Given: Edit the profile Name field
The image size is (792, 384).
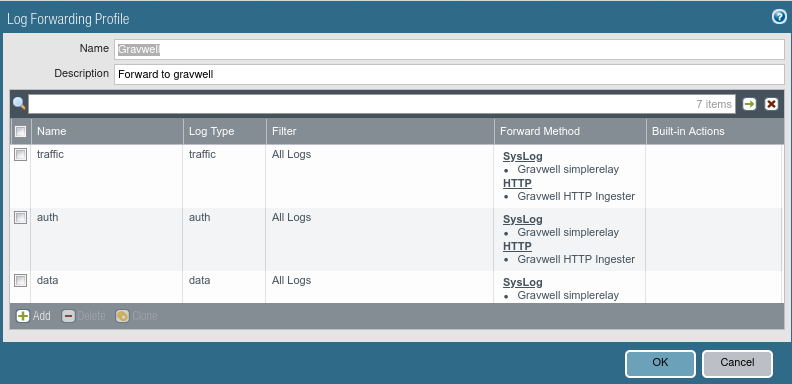Looking at the screenshot, I should [x=449, y=50].
